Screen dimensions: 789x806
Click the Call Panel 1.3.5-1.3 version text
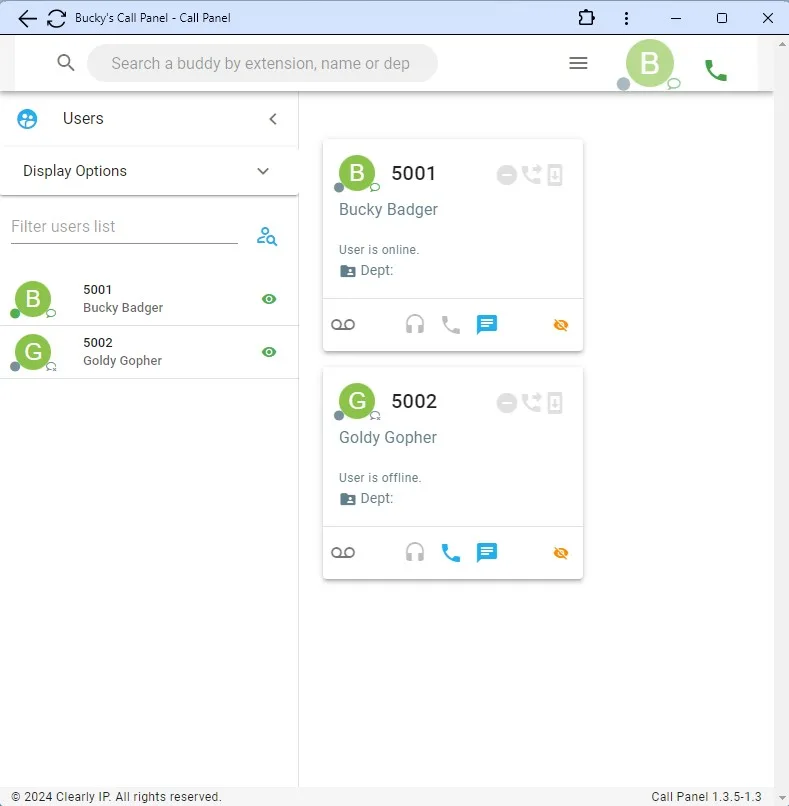(x=706, y=797)
